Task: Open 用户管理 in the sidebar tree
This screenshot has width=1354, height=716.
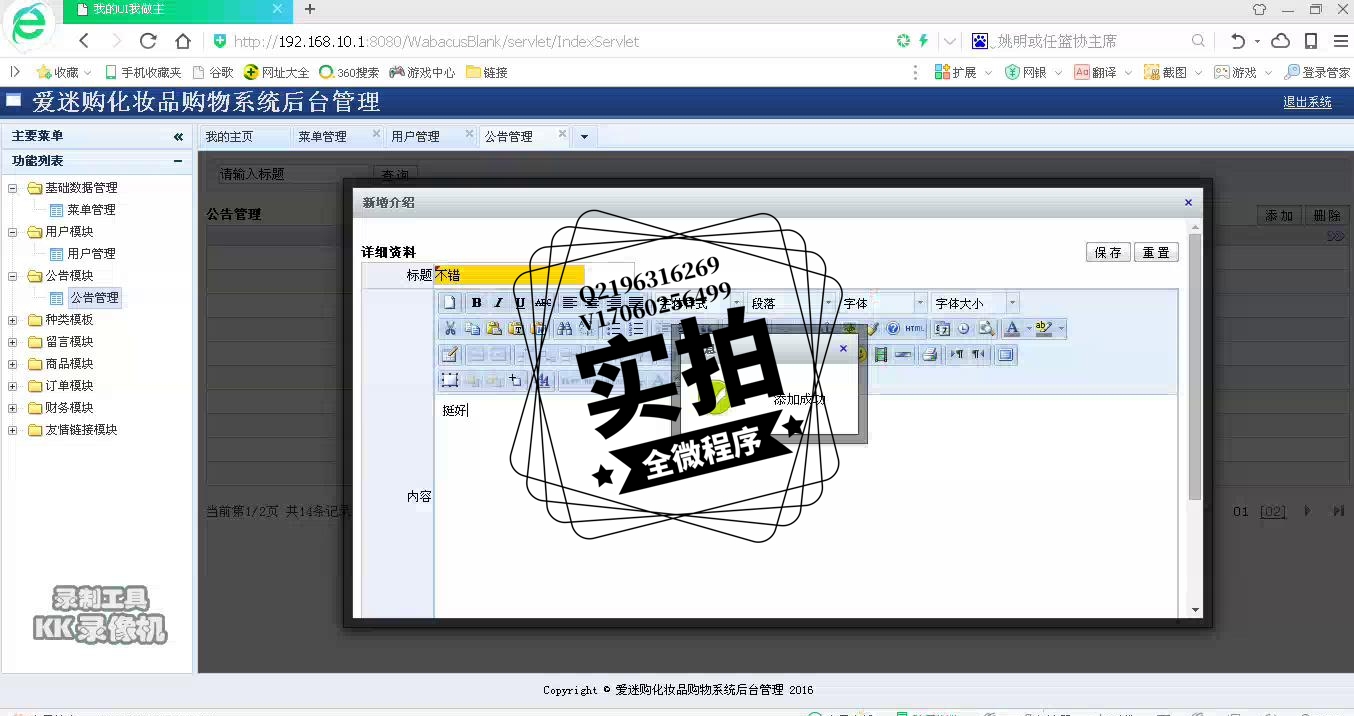Action: click(91, 254)
